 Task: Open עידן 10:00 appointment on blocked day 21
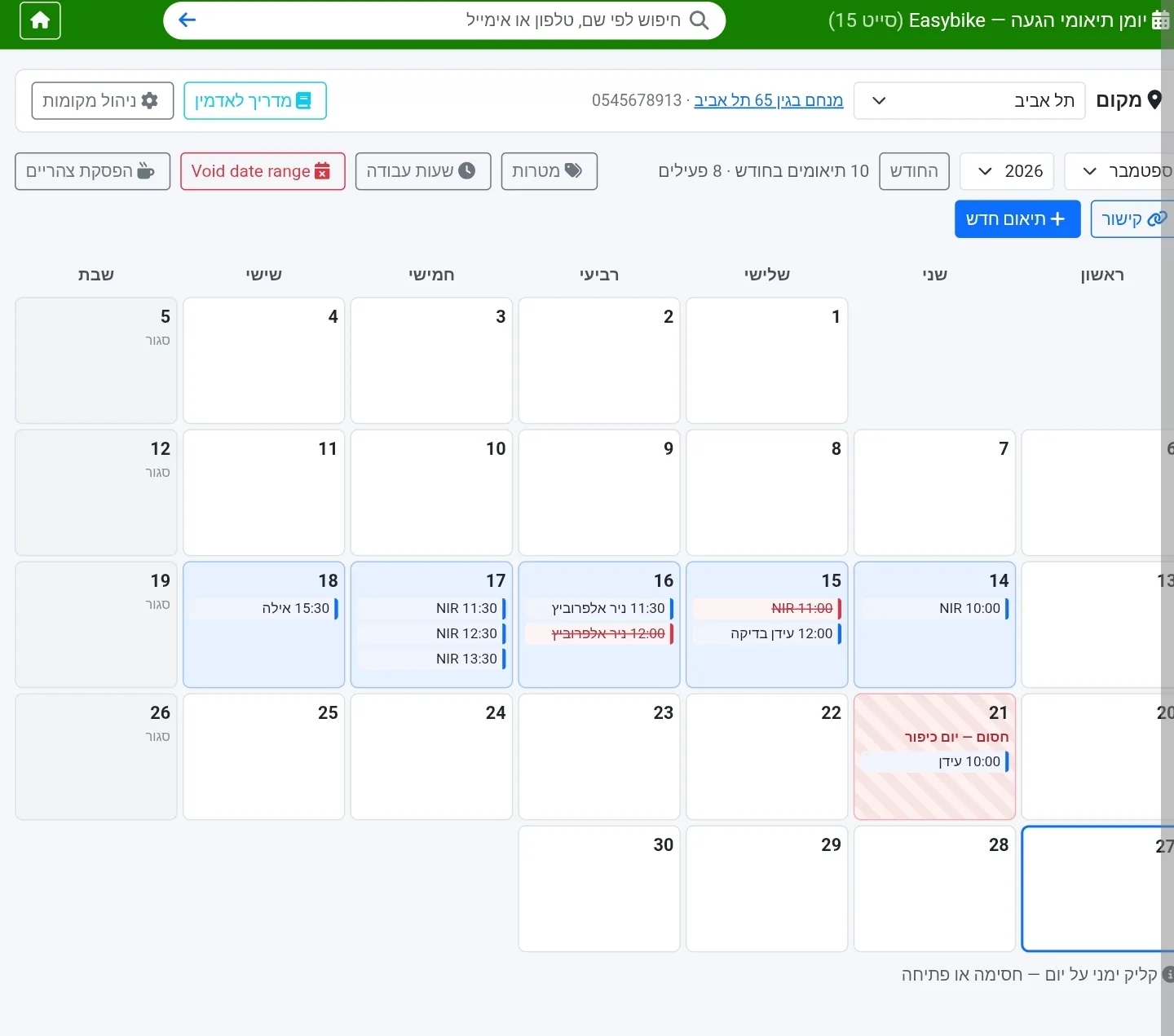[934, 762]
